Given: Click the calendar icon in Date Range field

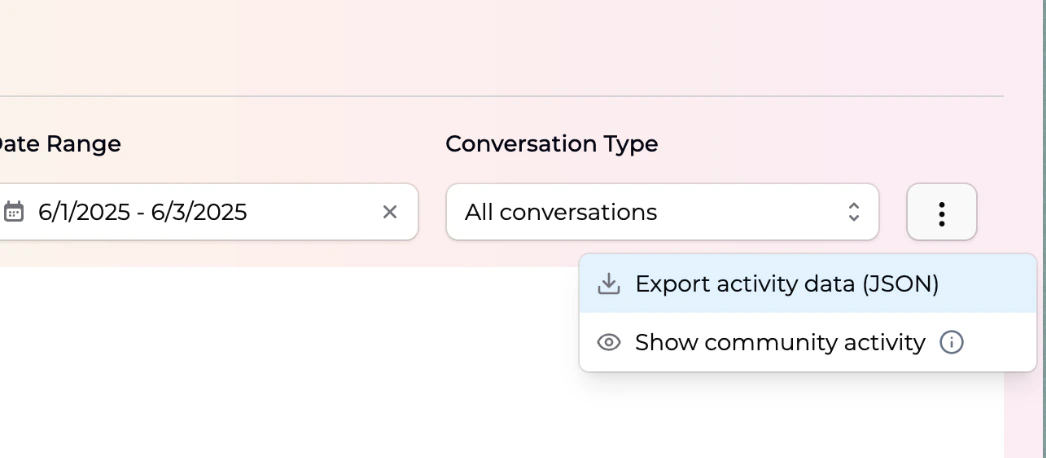Looking at the screenshot, I should click(x=14, y=212).
